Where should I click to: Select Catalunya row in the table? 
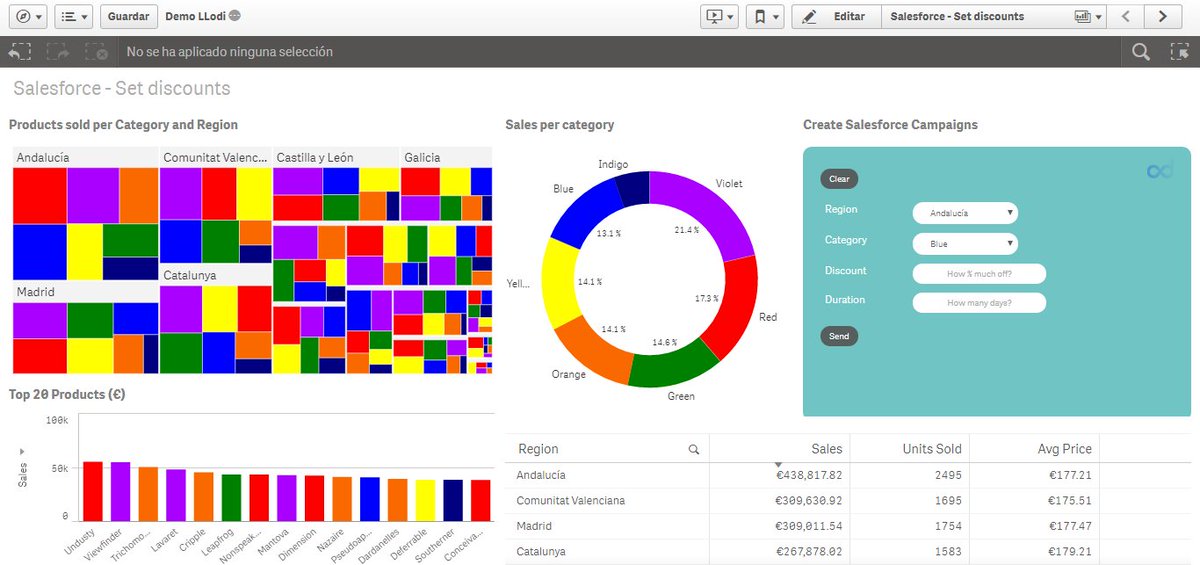tap(541, 551)
